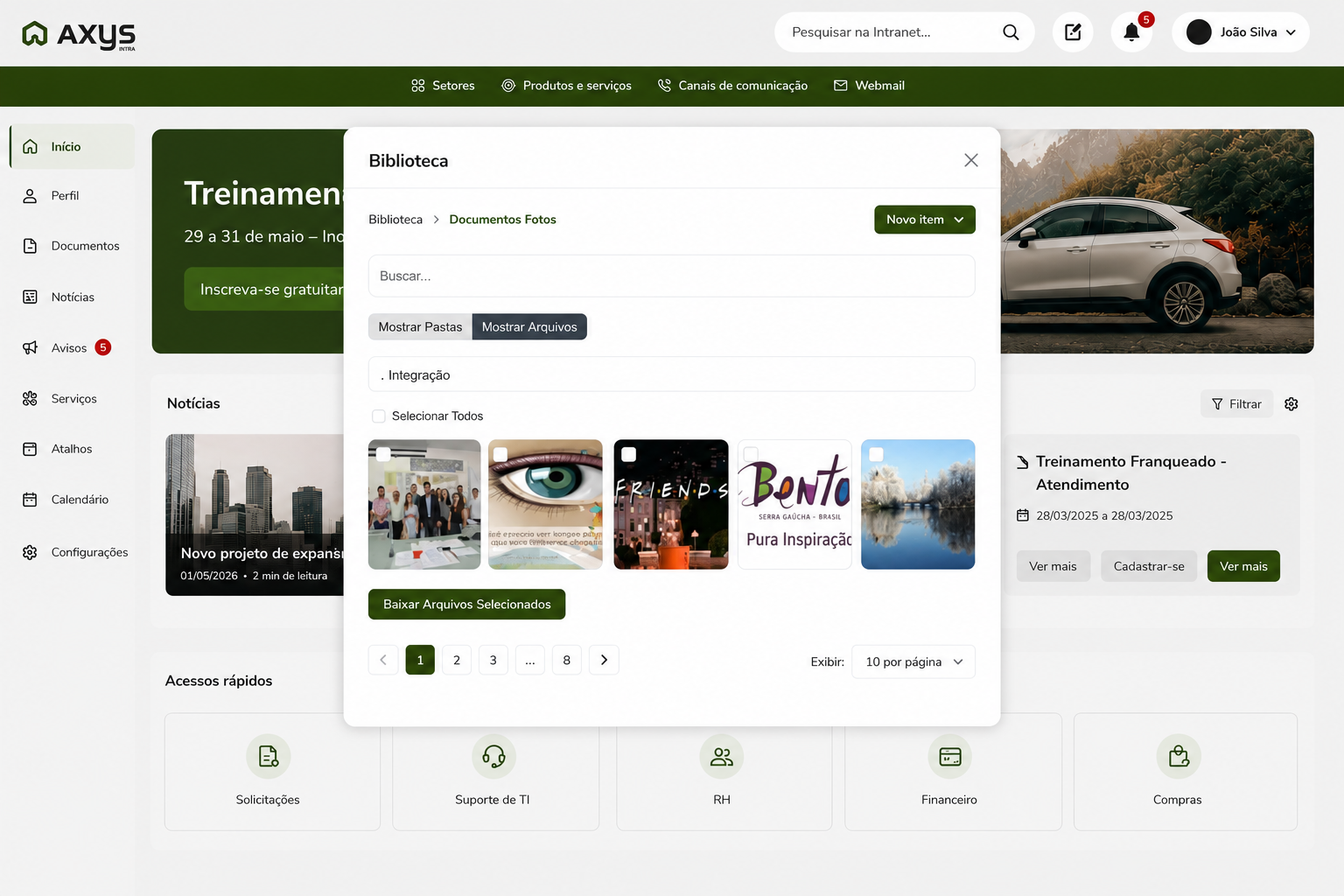Image resolution: width=1344 pixels, height=896 pixels.
Task: Check the Selecionar Todos checkbox
Action: pos(379,416)
